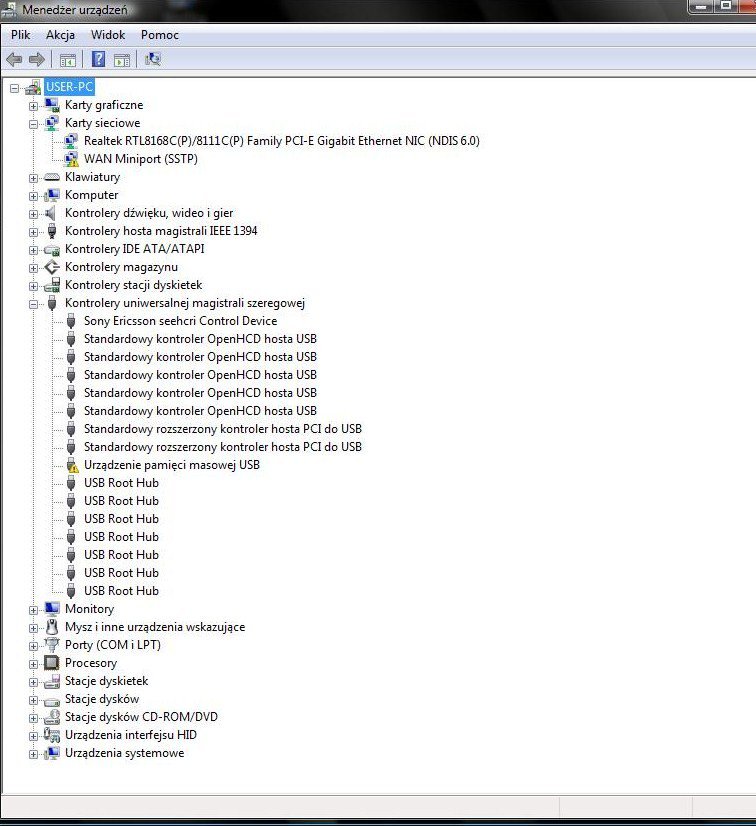The image size is (756, 826).
Task: Click the show/hide action pane toolbar icon
Action: 122,60
